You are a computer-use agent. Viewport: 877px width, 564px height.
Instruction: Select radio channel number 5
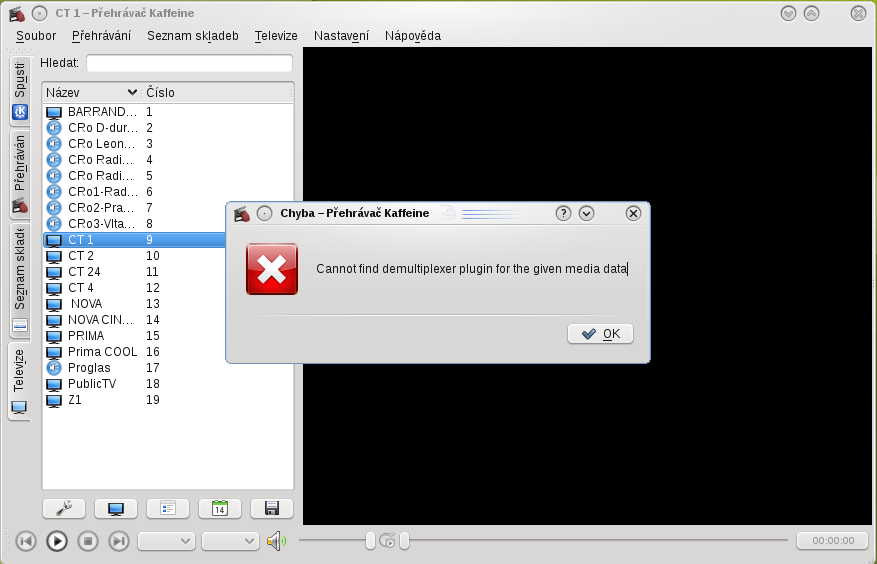(168, 176)
